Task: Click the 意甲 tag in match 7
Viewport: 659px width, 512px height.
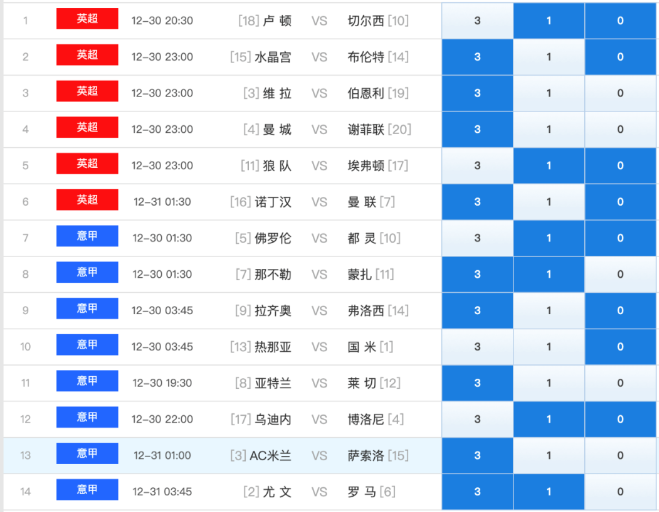Action: [87, 236]
